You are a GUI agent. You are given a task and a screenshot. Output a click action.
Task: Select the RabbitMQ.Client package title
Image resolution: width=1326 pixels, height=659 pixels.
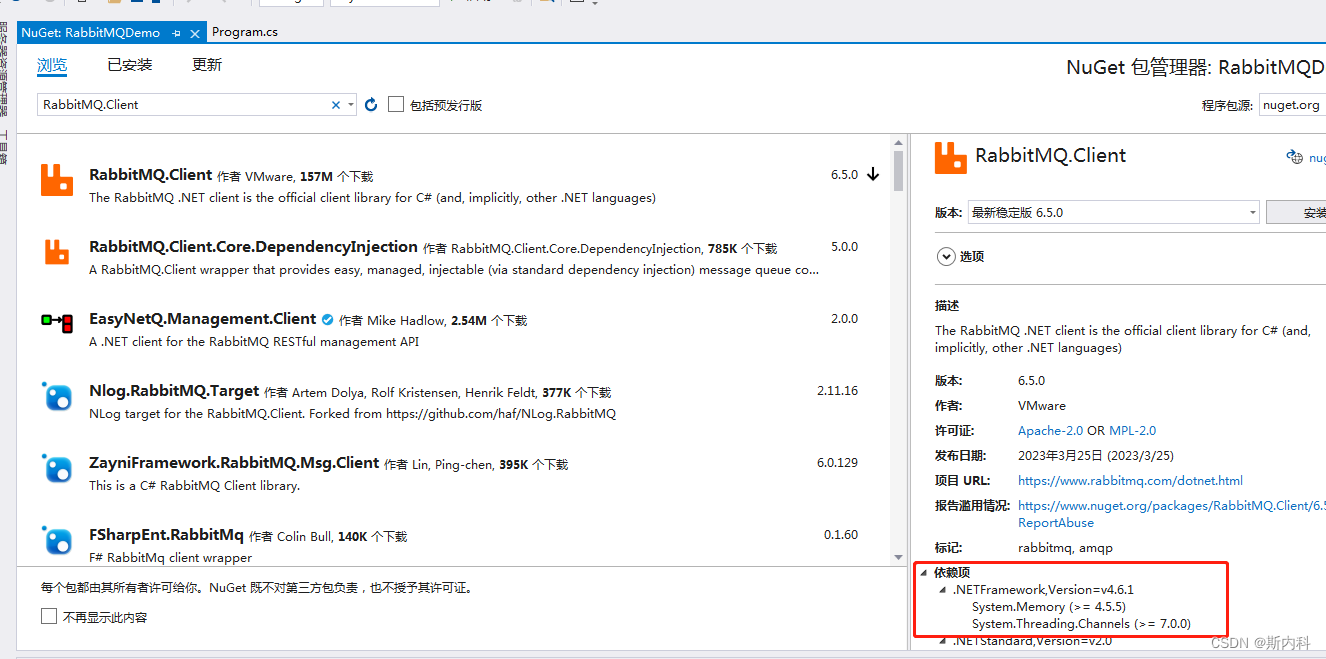(150, 175)
